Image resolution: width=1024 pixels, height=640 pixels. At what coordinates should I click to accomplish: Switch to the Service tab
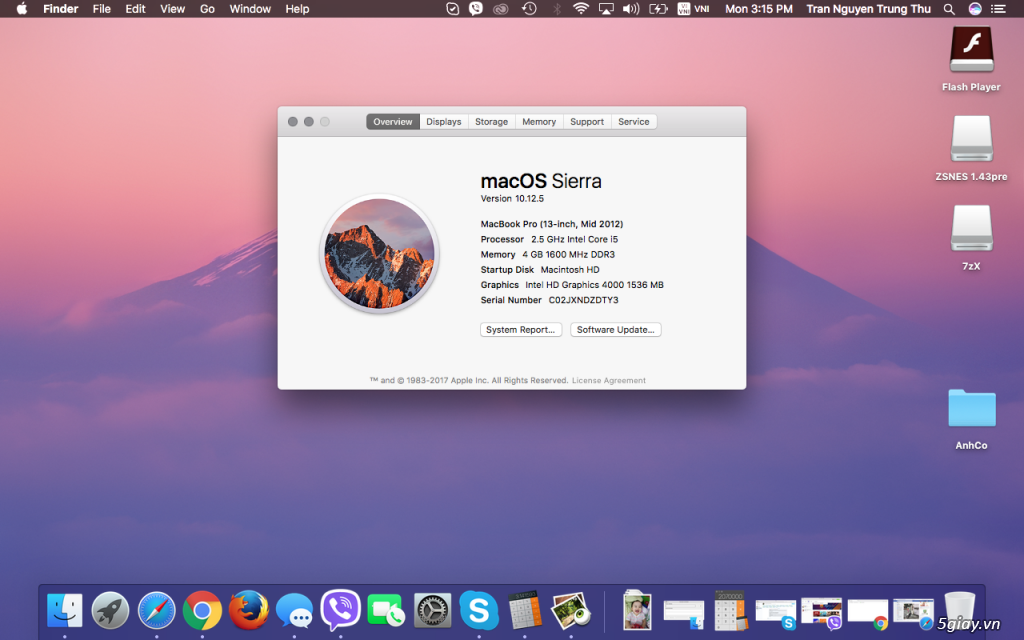tap(633, 121)
